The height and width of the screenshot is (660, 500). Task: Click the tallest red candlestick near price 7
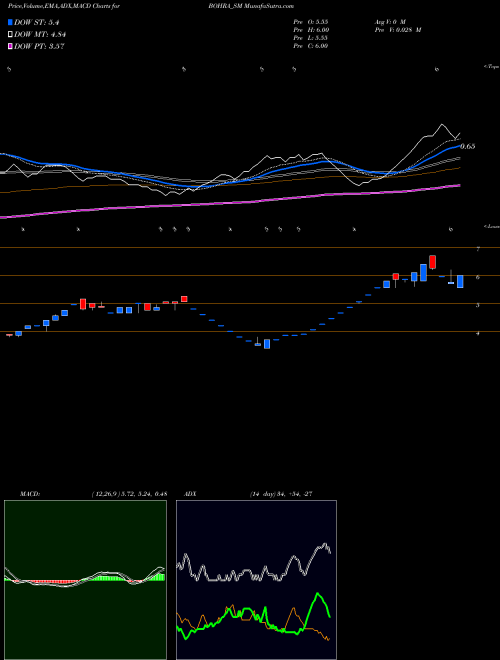pyautogui.click(x=432, y=262)
